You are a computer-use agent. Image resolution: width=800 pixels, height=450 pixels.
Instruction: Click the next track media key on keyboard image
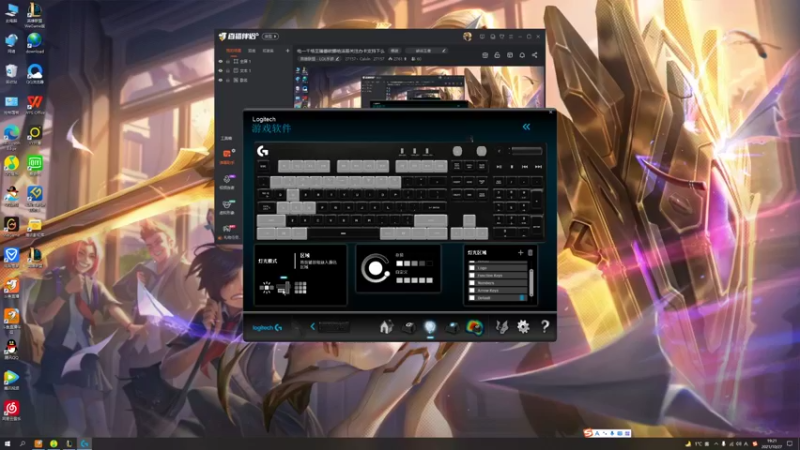coord(538,167)
